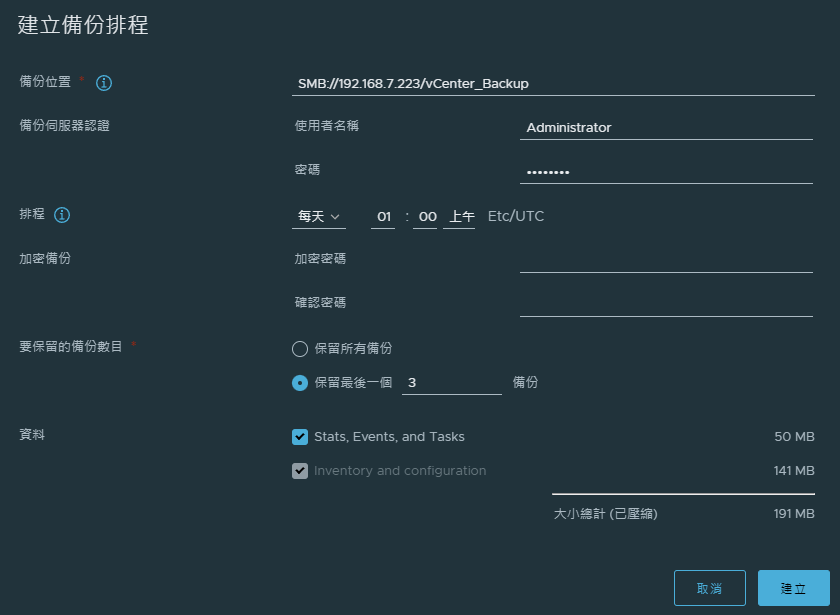Click the dropdown chevron next to 每天

coord(335,217)
